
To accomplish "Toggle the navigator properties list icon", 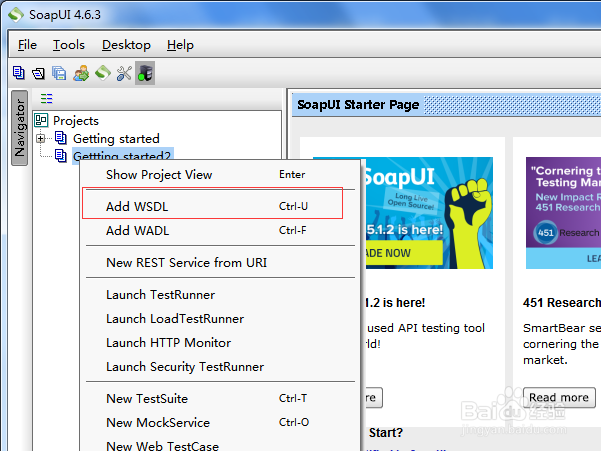I will [x=46, y=98].
